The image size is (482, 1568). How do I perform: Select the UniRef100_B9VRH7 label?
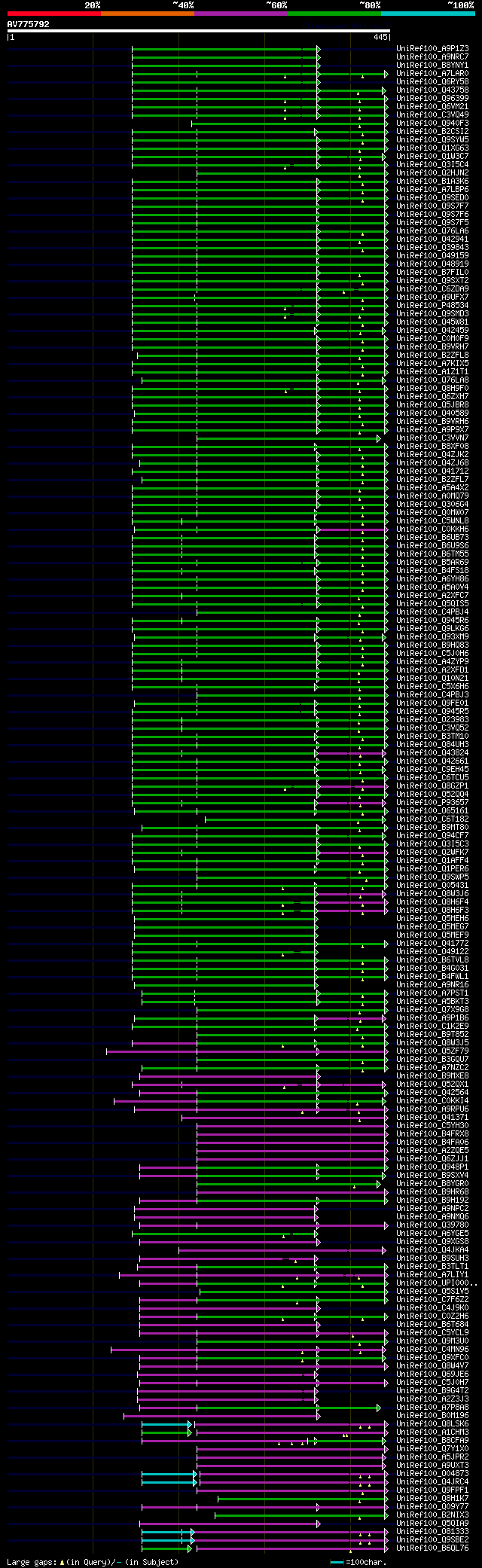coord(432,346)
